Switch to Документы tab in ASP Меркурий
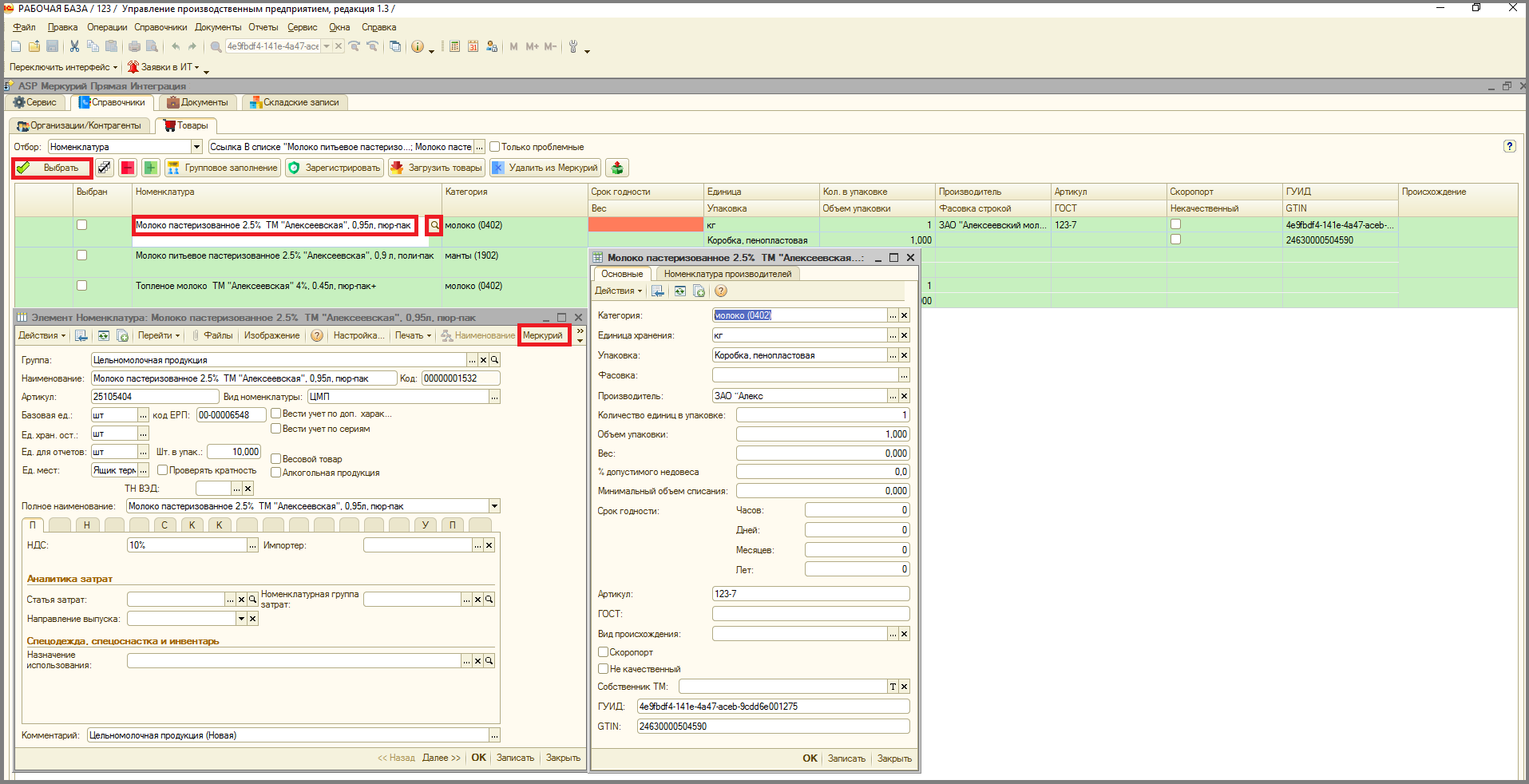The width and height of the screenshot is (1529, 784). click(197, 102)
